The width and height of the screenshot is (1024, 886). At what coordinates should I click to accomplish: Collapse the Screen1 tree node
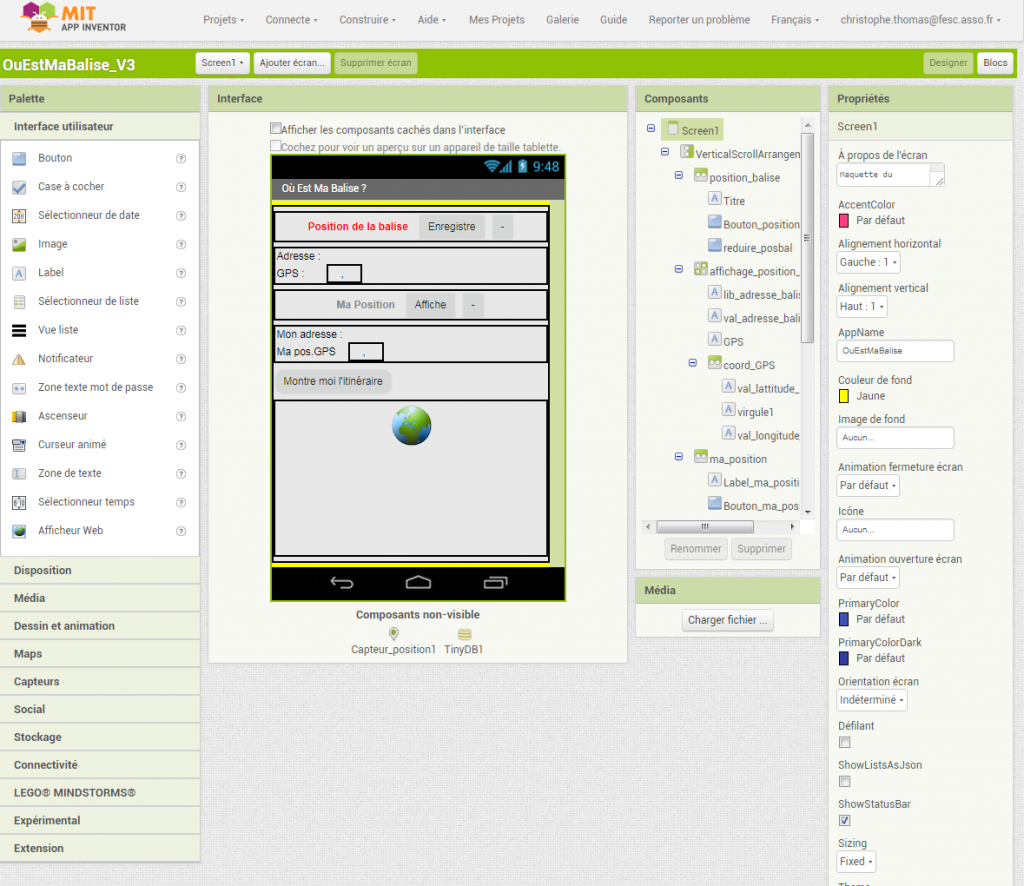click(x=651, y=129)
